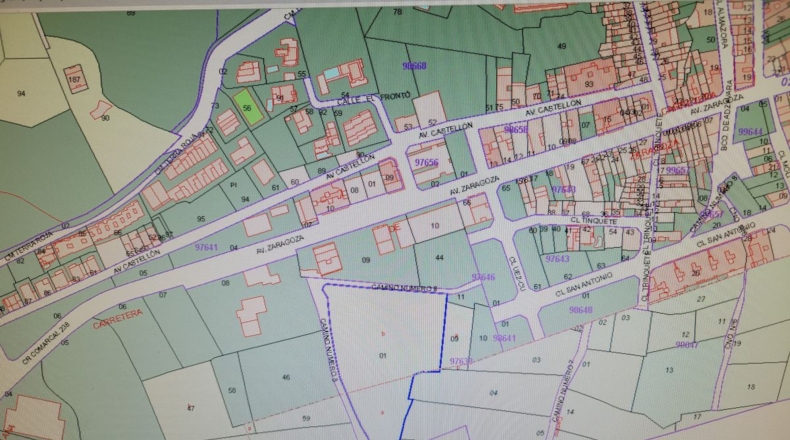This screenshot has height=440, width=790.
Task: Click block number 97646
Action: [x=484, y=277]
